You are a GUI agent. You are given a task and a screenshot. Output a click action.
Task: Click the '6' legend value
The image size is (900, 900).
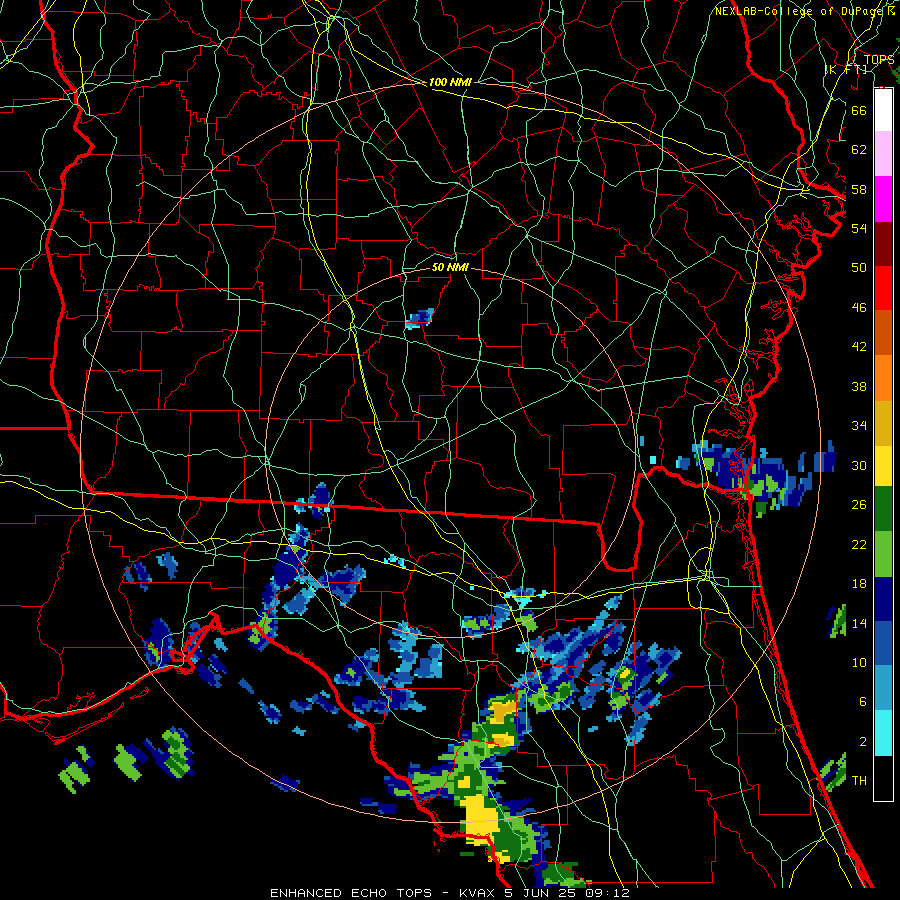[862, 702]
